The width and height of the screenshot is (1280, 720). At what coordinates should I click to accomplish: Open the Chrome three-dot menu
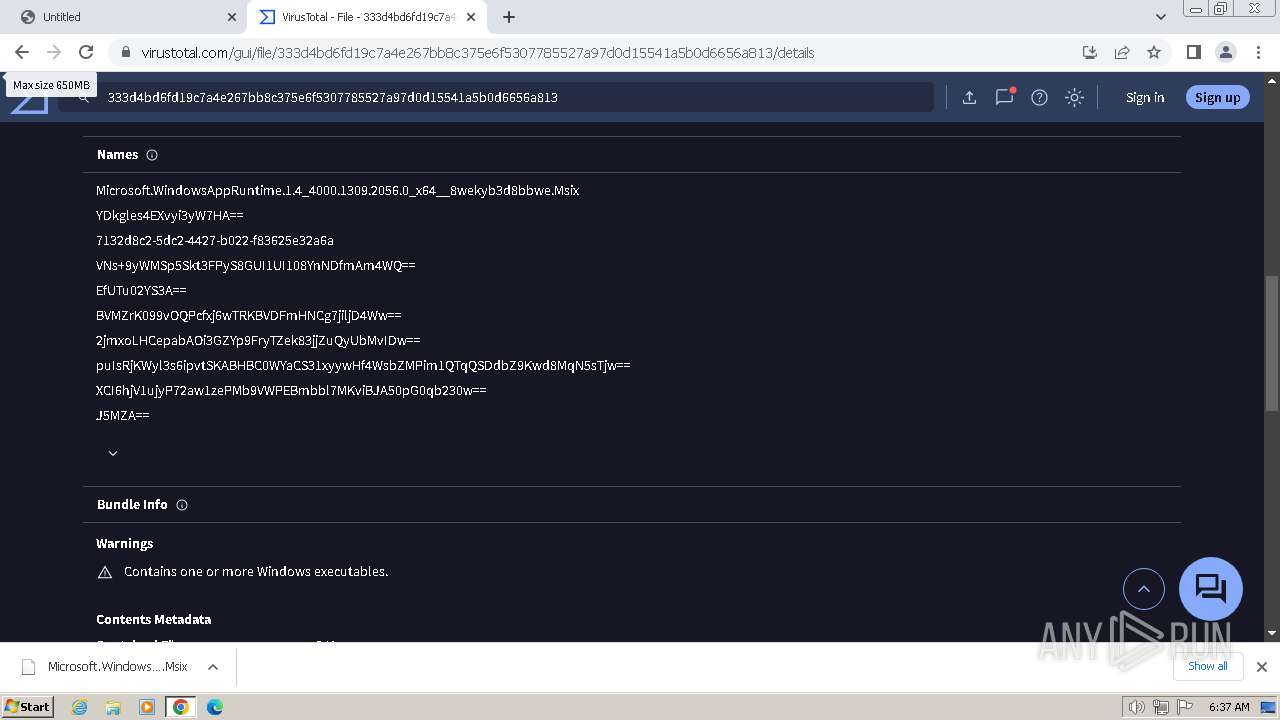point(1257,52)
